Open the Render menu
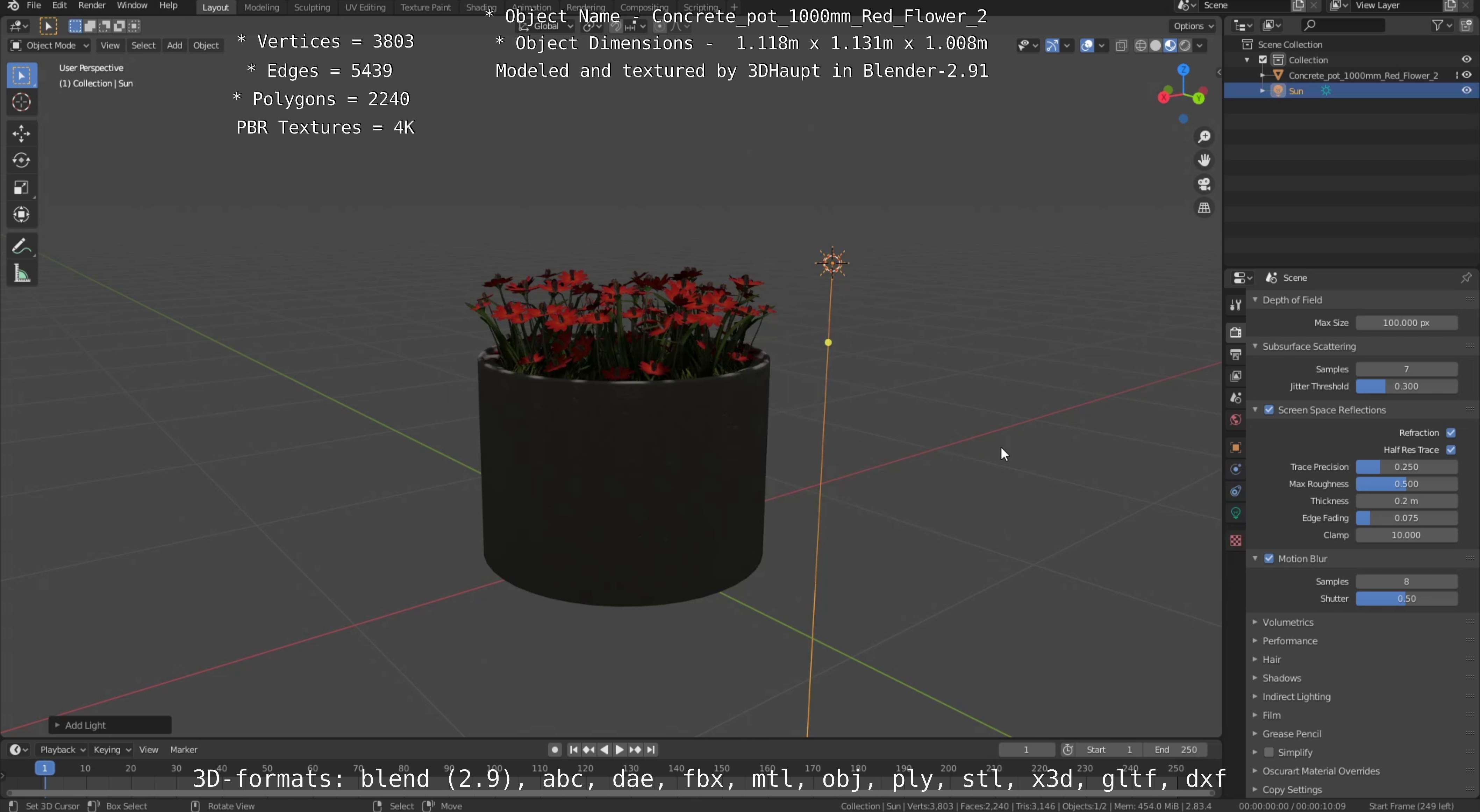 pyautogui.click(x=92, y=6)
